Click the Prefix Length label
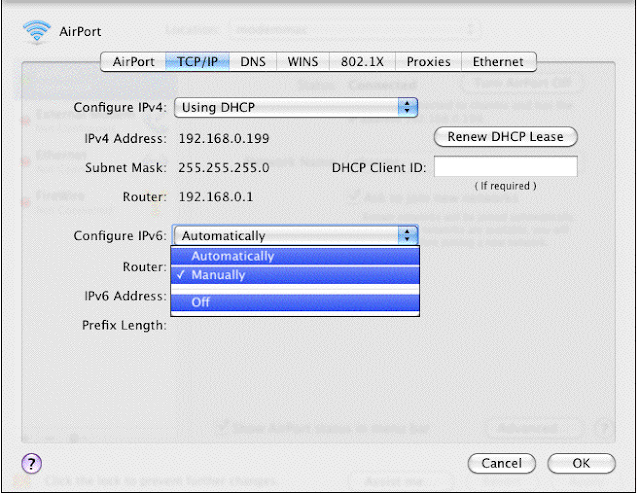This screenshot has height=494, width=640. pos(124,326)
